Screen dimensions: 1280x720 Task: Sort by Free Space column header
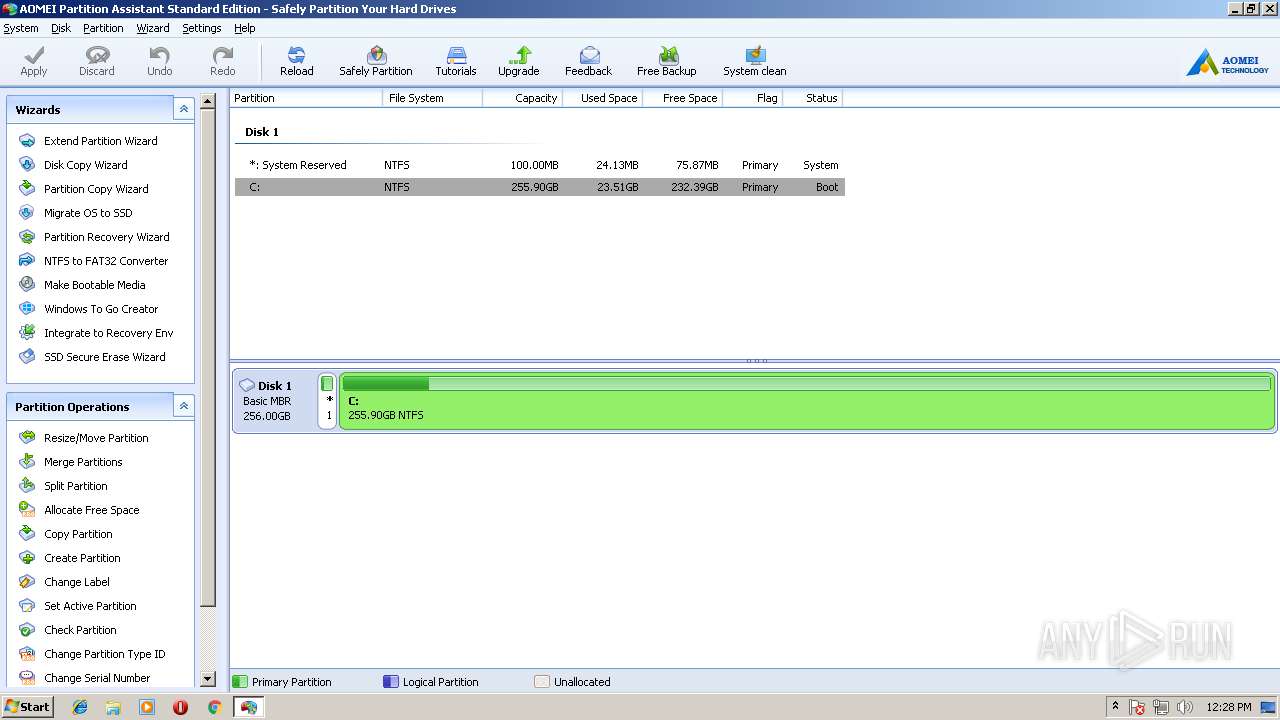pos(682,98)
